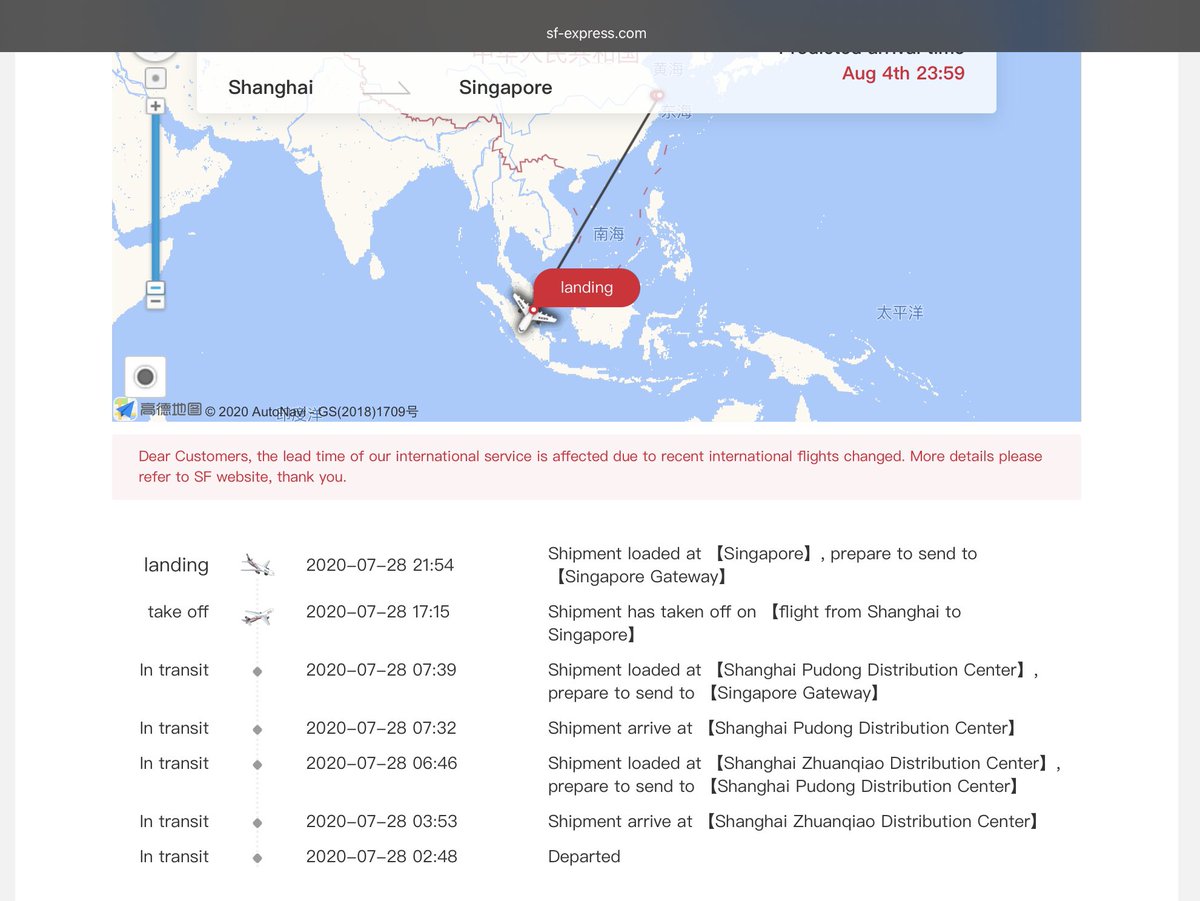Image resolution: width=1200 pixels, height=901 pixels.
Task: Click the origin pin near Shanghai
Action: click(x=657, y=96)
